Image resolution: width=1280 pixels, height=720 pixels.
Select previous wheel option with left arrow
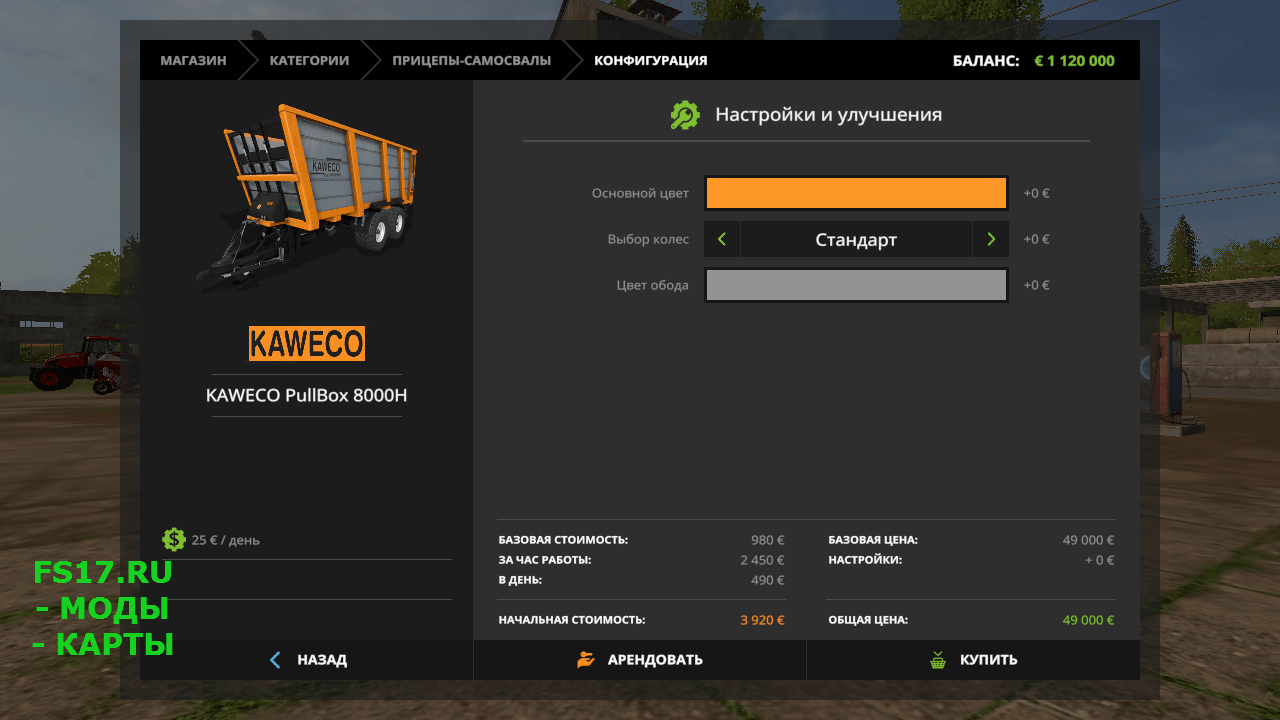722,239
